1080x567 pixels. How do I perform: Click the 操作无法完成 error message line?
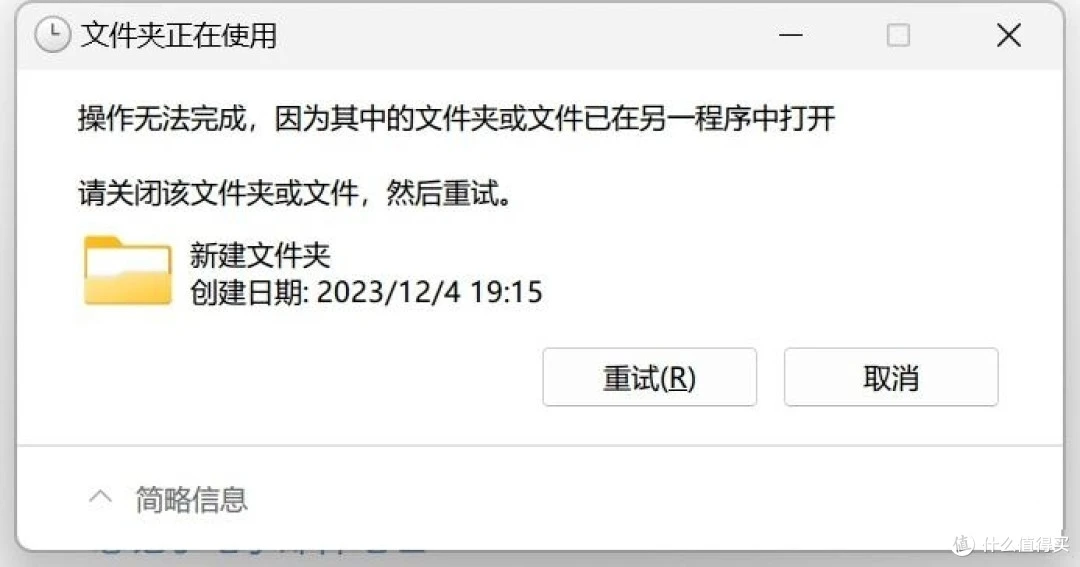coord(457,118)
